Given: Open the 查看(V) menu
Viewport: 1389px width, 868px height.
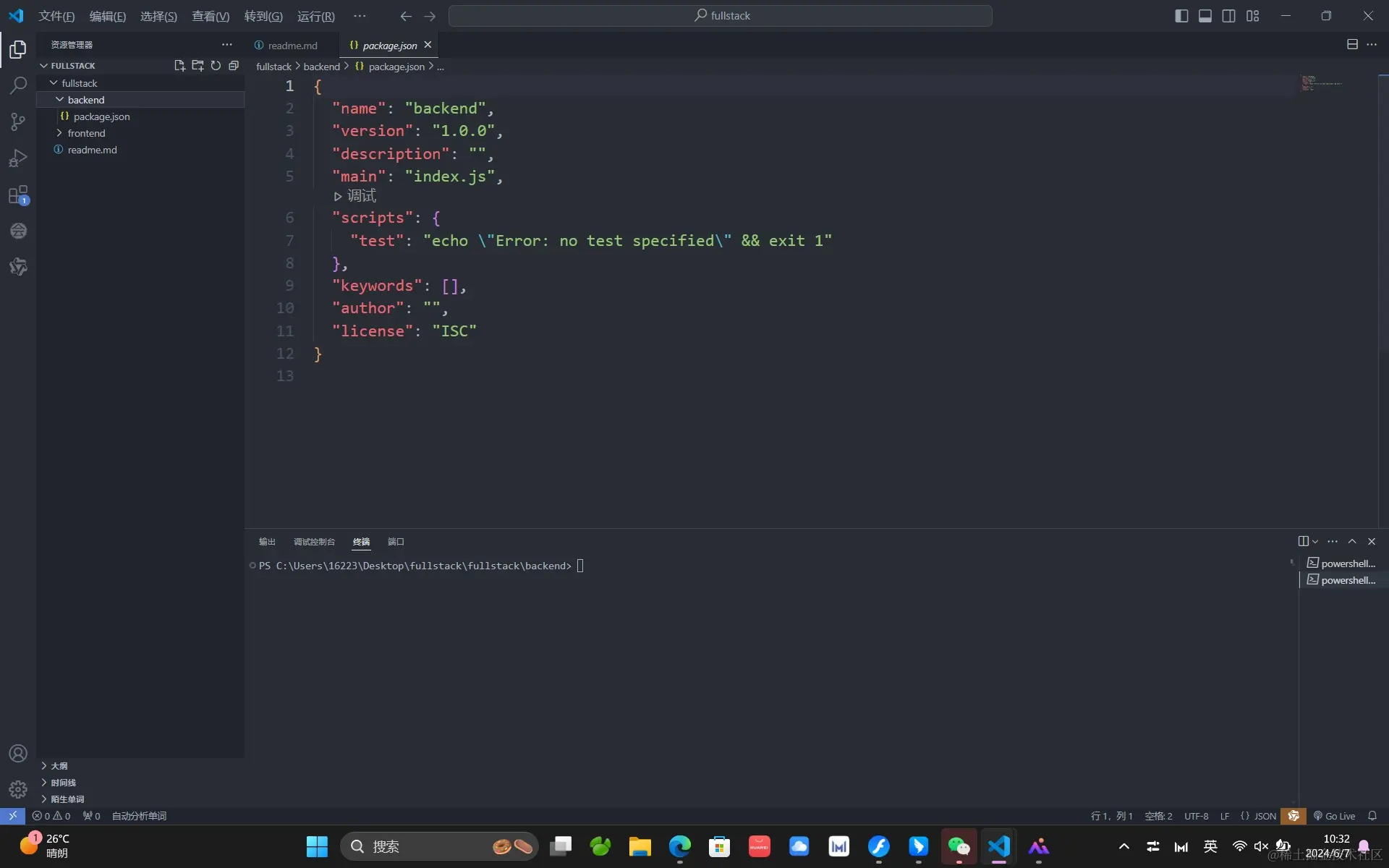Looking at the screenshot, I should pos(211,16).
